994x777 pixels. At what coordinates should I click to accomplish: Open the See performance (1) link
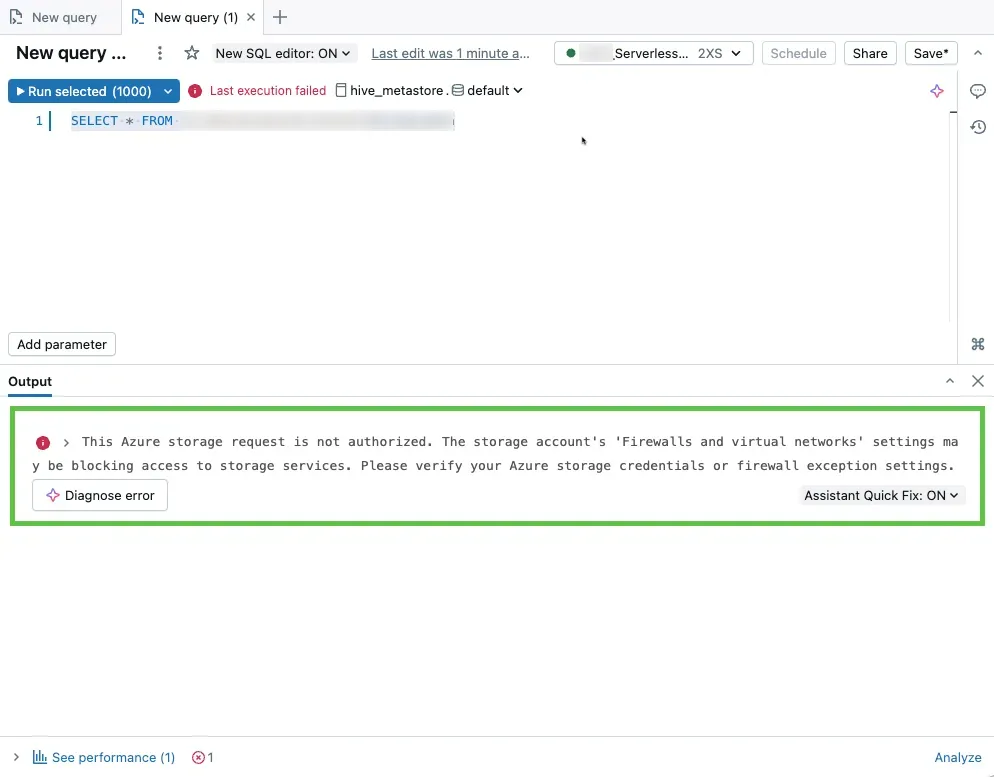tap(104, 757)
